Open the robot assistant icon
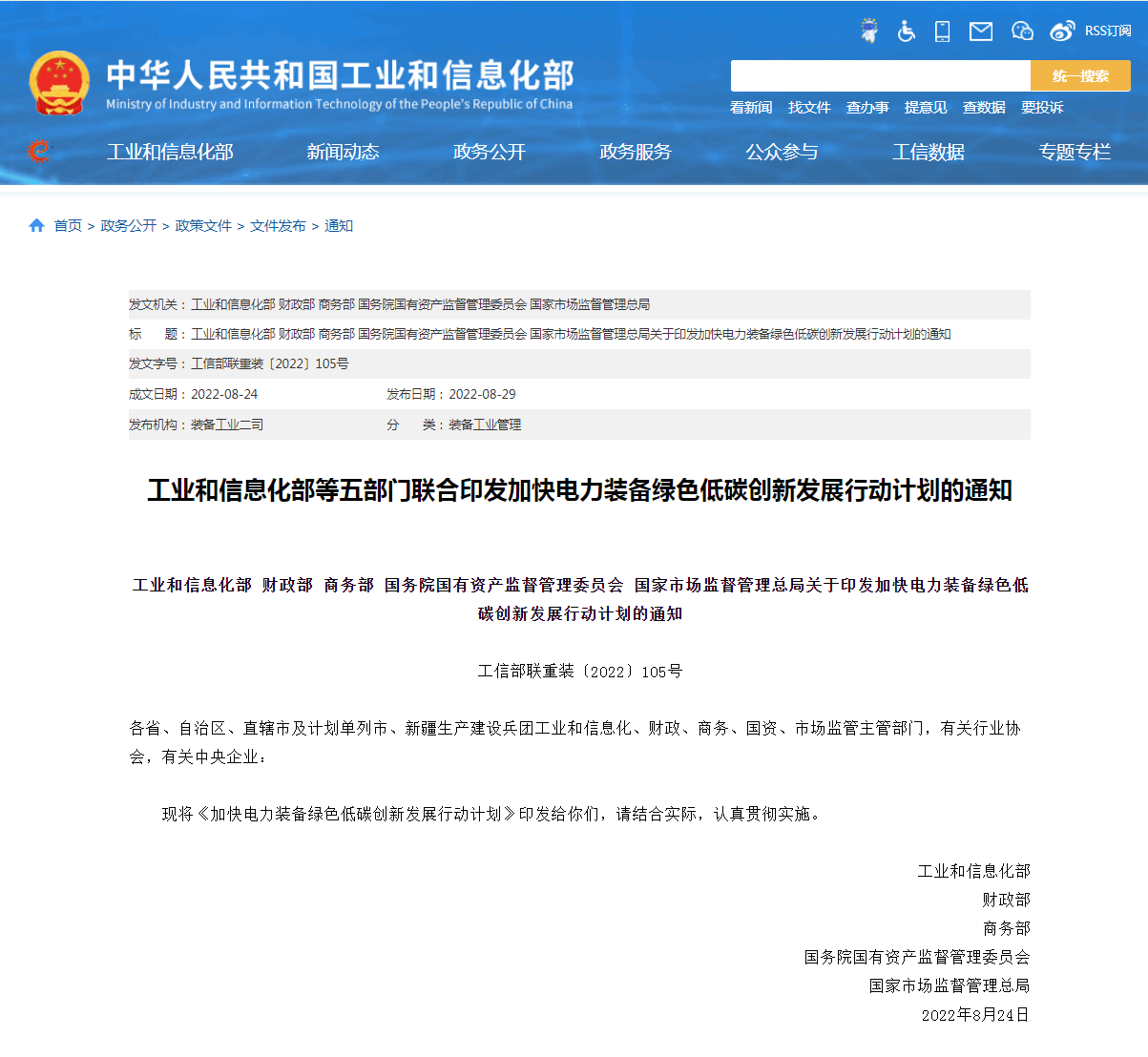 pyautogui.click(x=869, y=31)
